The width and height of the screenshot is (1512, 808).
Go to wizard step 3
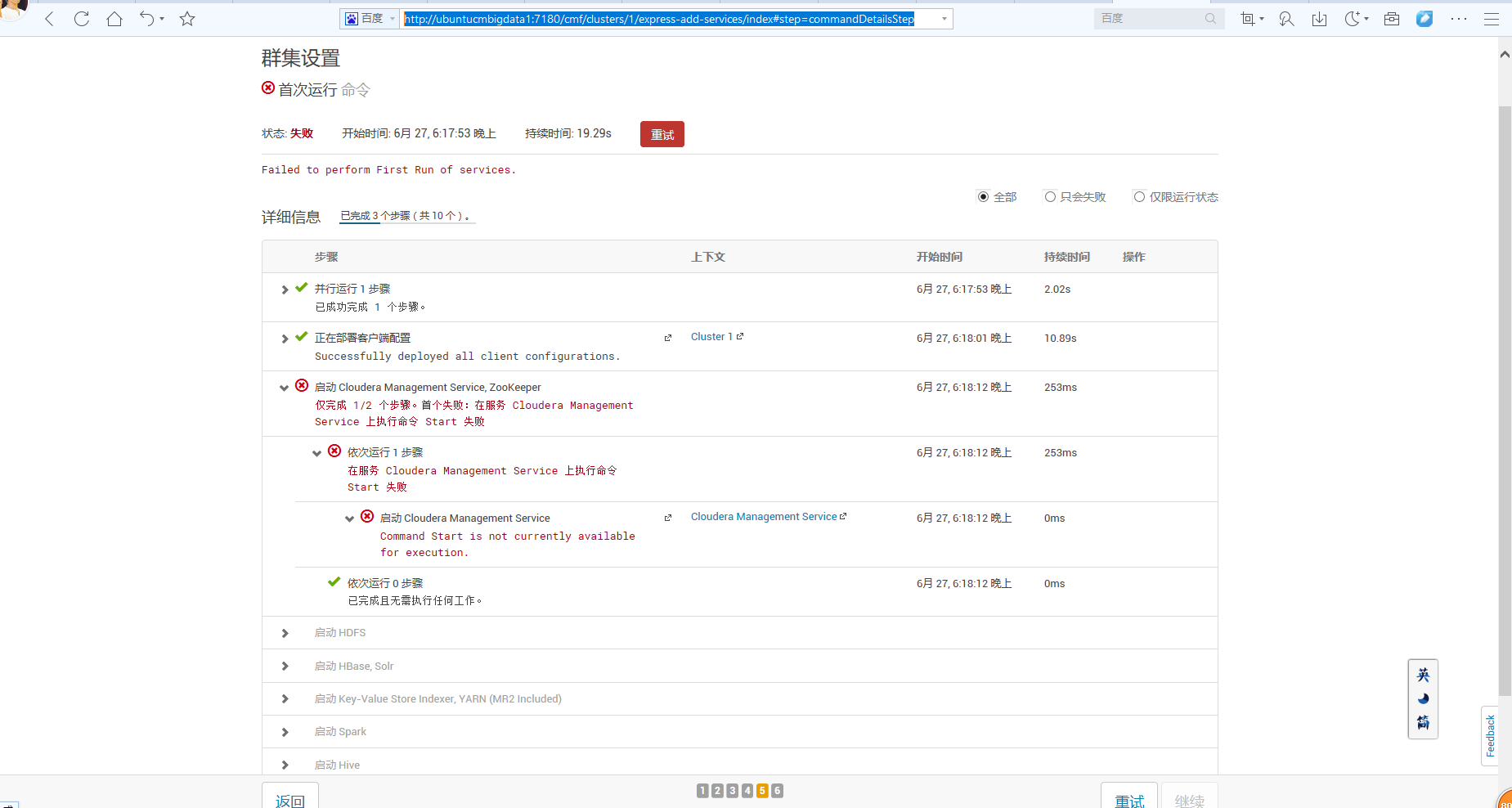coord(732,791)
